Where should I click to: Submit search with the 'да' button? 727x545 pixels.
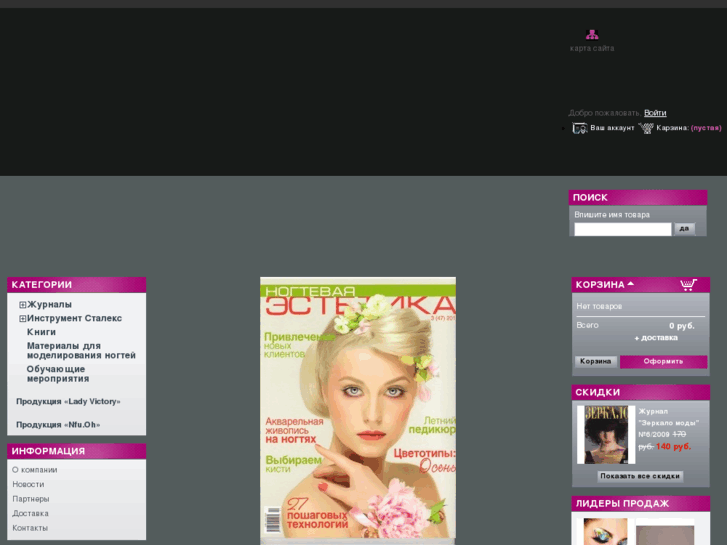click(684, 229)
